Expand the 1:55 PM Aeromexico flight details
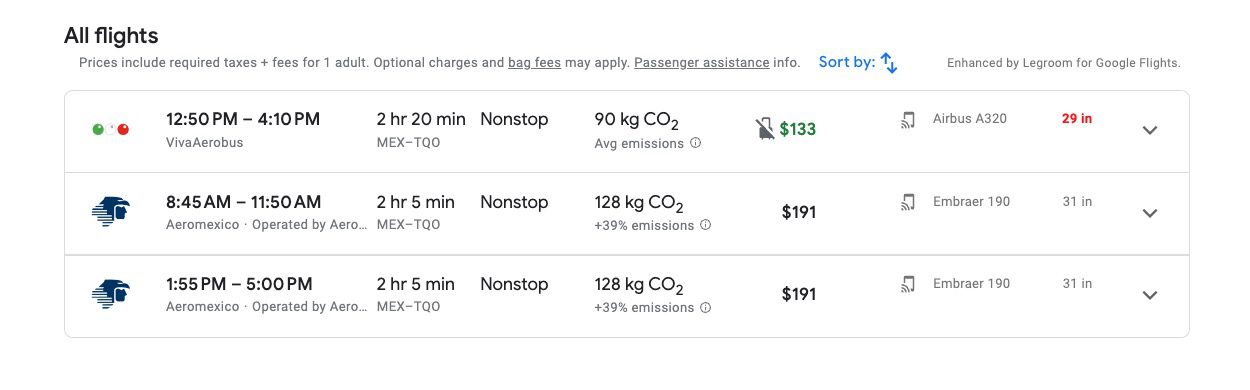1250x390 pixels. coord(1150,295)
